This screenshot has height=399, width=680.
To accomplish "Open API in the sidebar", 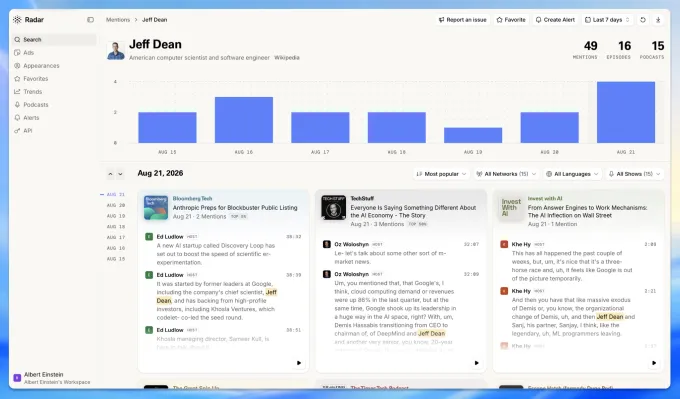I will pos(54,131).
